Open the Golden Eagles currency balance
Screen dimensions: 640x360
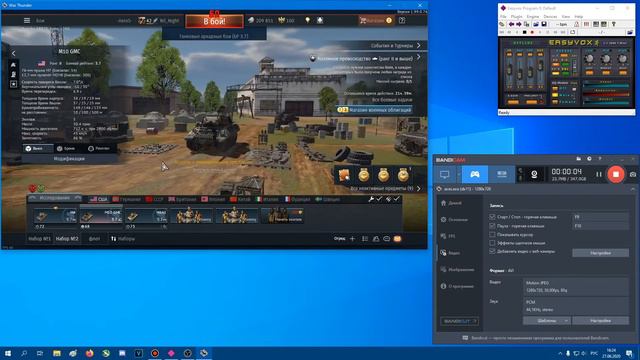[x=286, y=20]
